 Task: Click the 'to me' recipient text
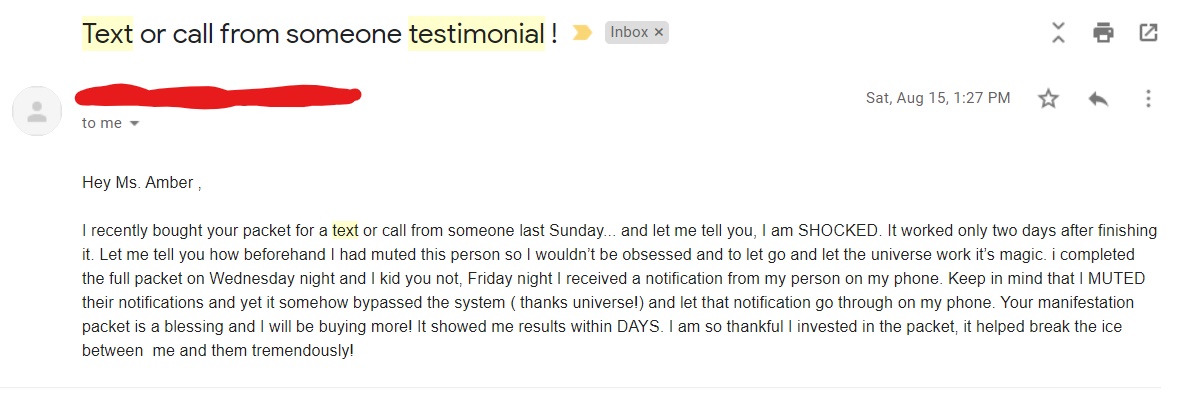pos(102,123)
